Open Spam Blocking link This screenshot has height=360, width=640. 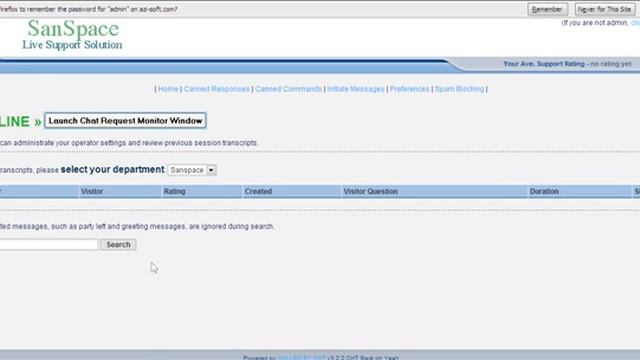click(459, 89)
